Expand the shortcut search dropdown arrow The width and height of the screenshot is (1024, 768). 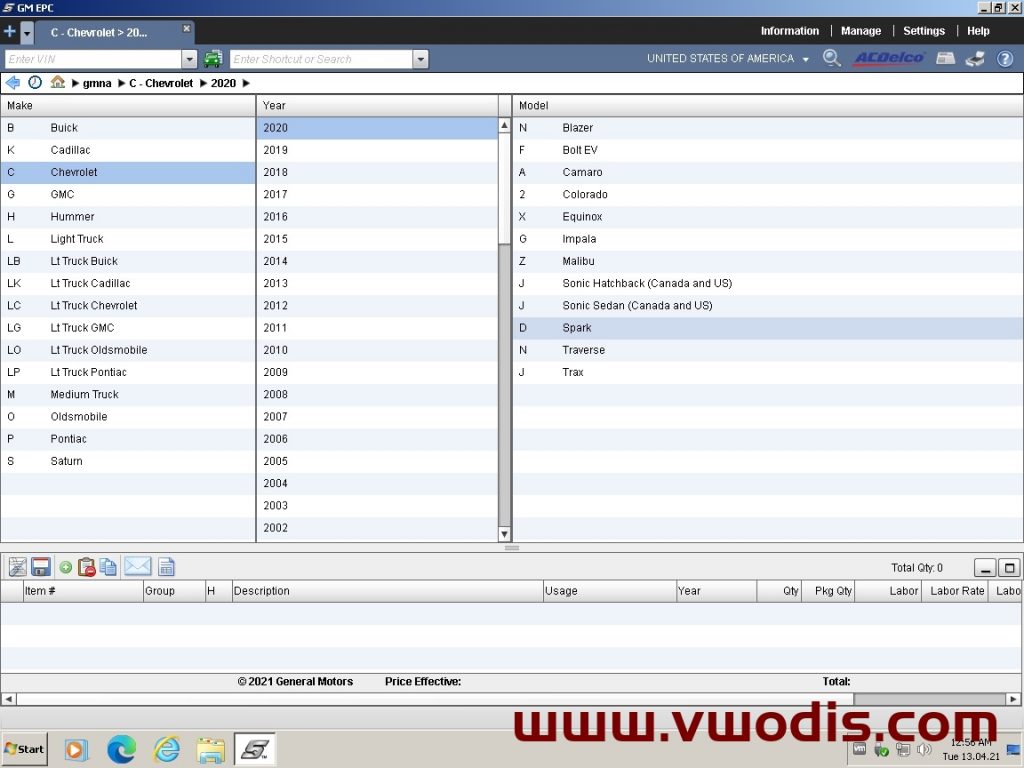point(421,59)
